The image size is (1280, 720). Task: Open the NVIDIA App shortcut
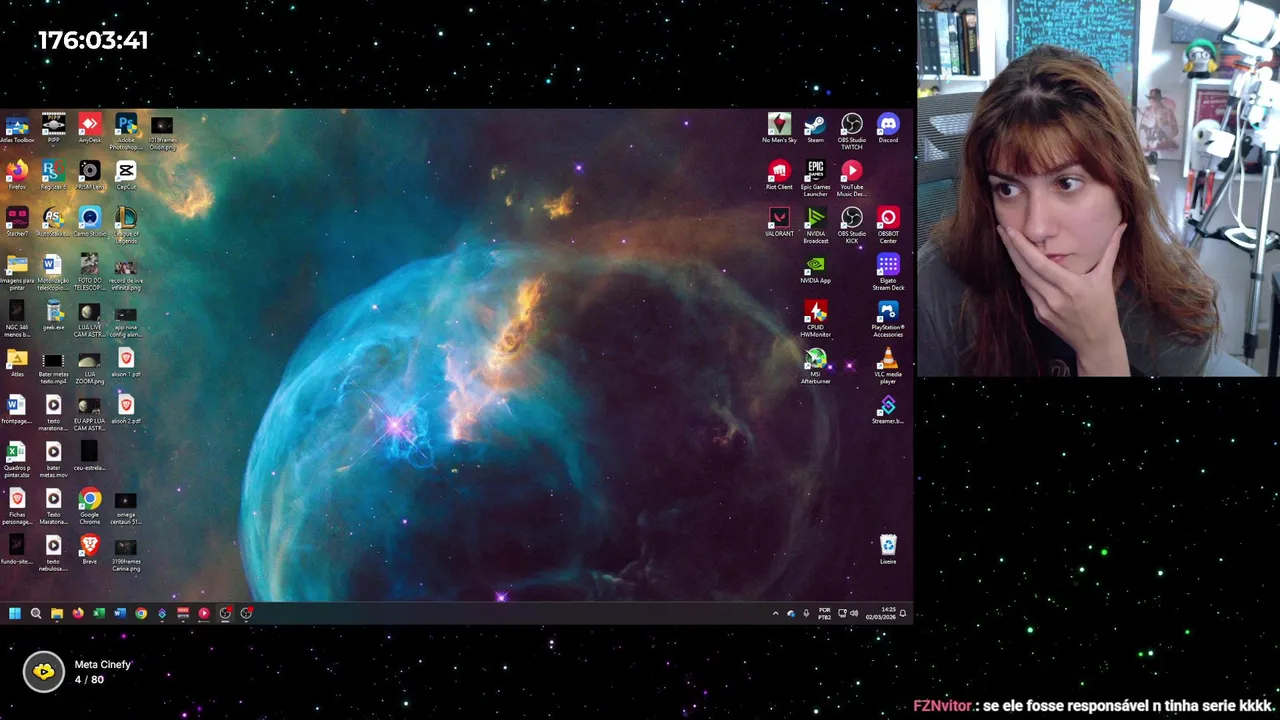pos(815,269)
